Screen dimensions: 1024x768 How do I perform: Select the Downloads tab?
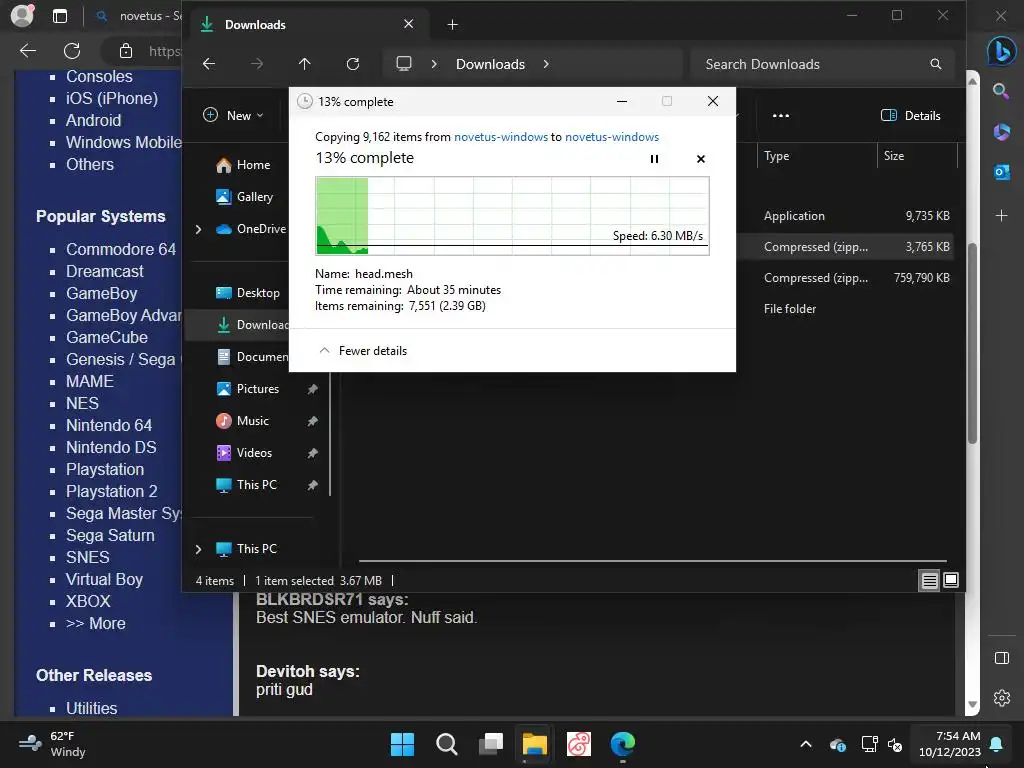tap(309, 24)
